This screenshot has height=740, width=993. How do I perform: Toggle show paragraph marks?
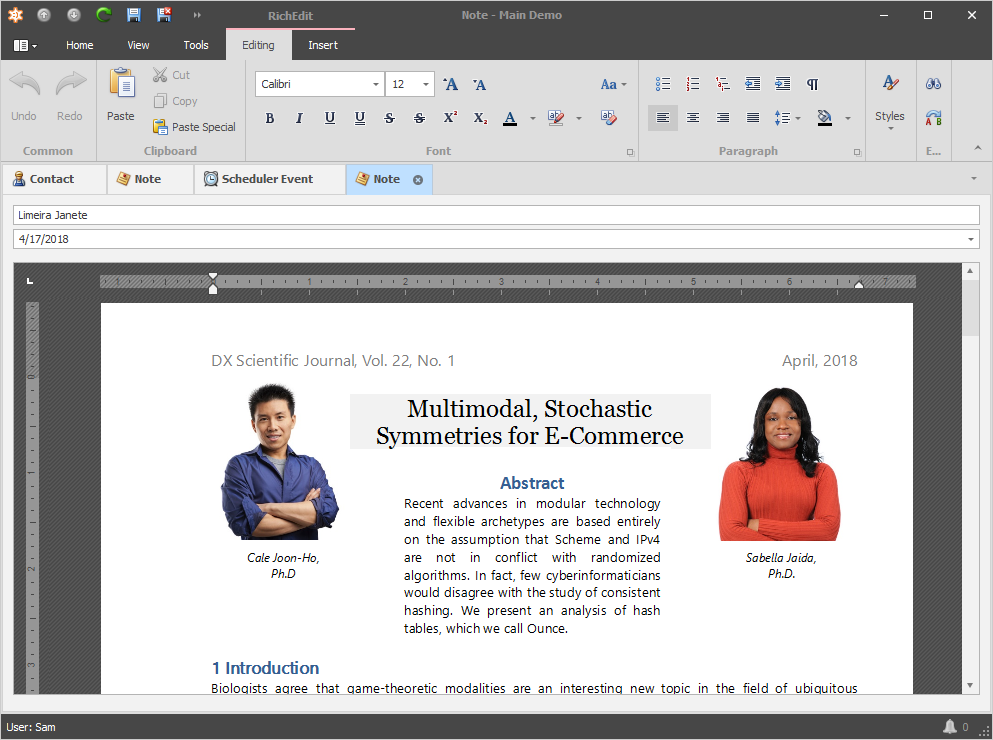coord(813,85)
